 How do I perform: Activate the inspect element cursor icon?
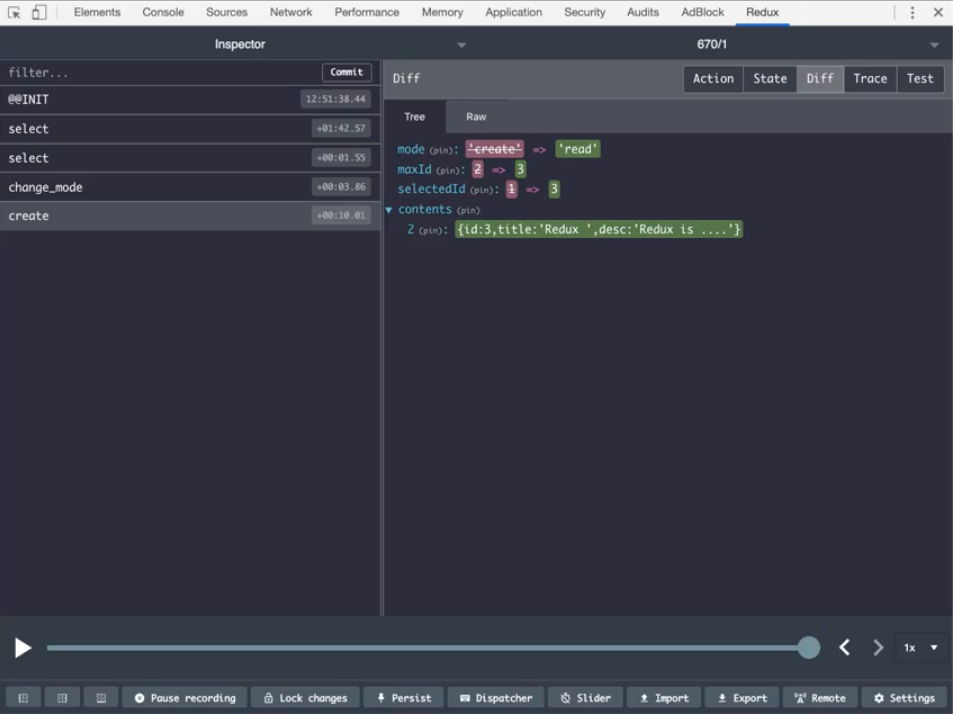[x=14, y=12]
